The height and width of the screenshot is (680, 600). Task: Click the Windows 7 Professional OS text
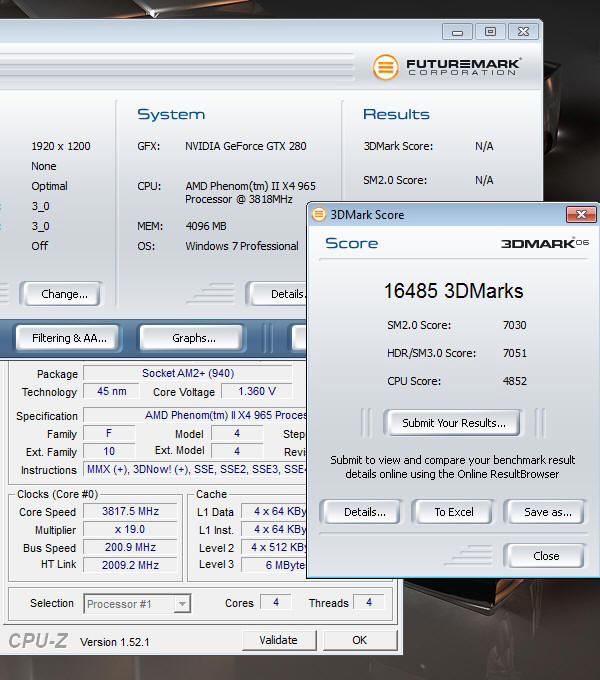click(242, 246)
